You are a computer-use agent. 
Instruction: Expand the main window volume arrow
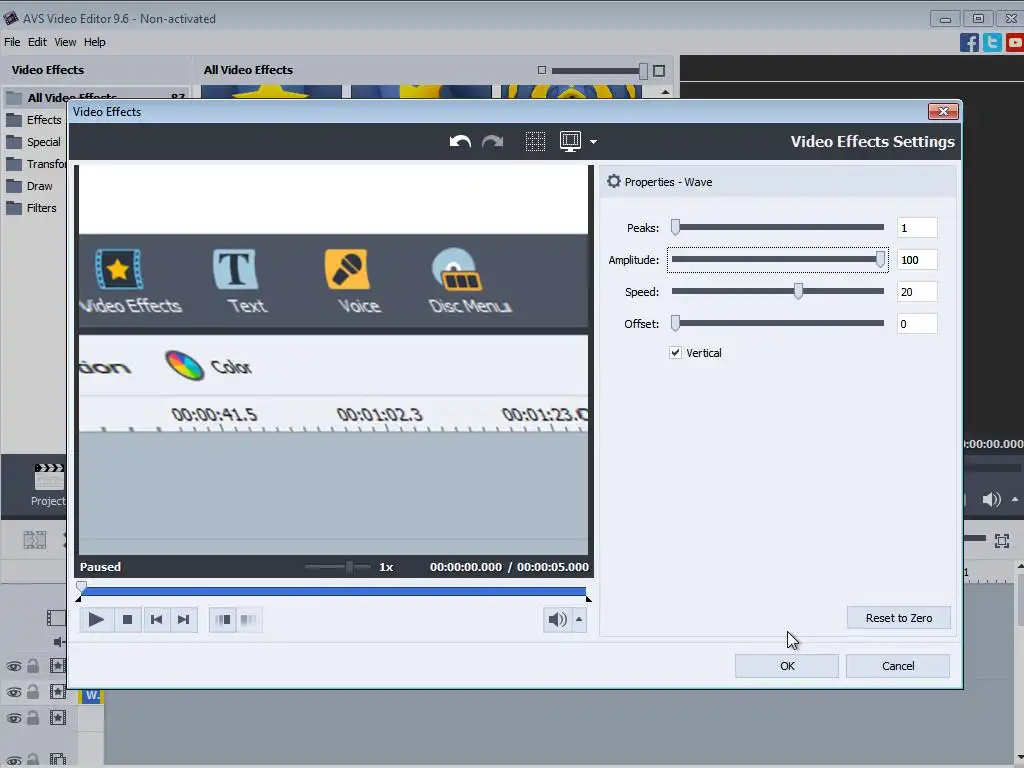[1015, 500]
